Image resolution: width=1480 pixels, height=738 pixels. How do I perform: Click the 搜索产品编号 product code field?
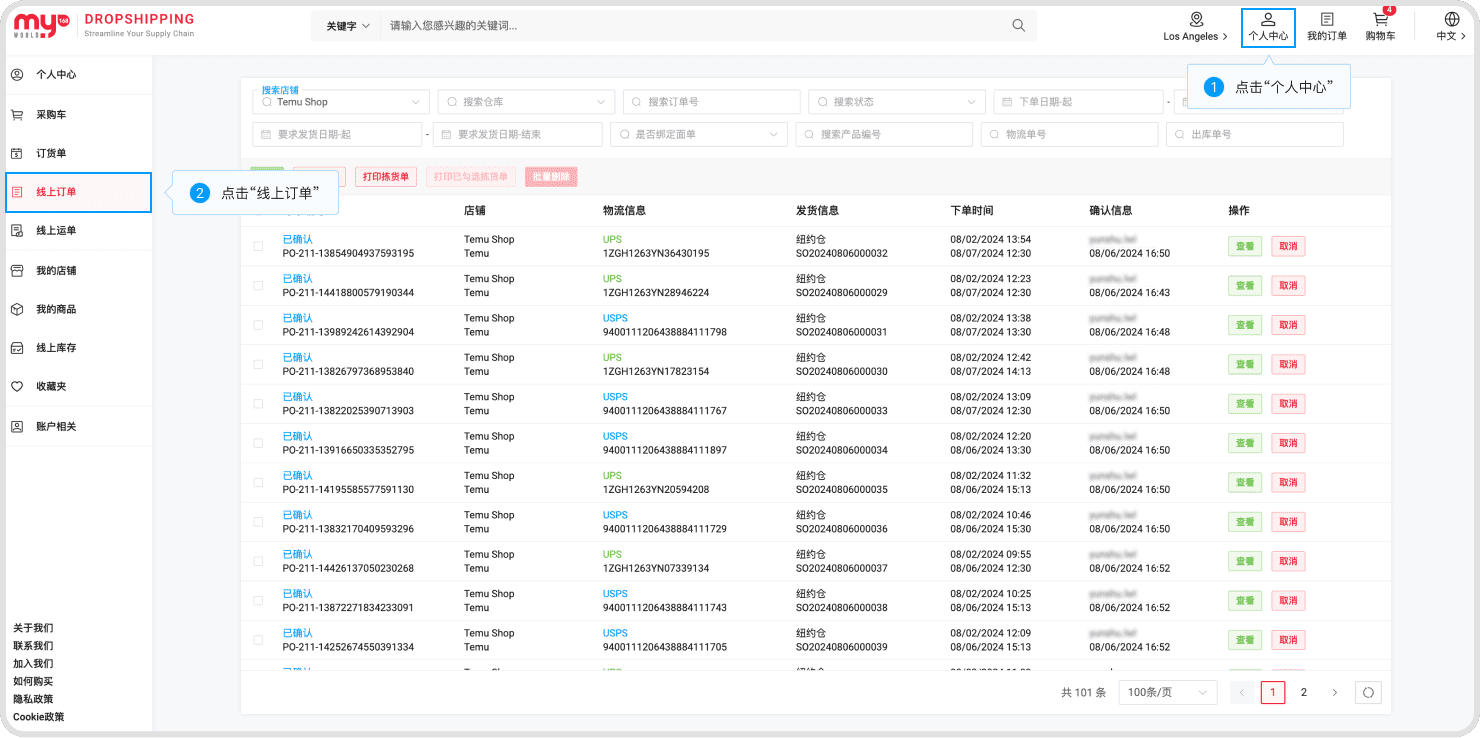[x=884, y=134]
